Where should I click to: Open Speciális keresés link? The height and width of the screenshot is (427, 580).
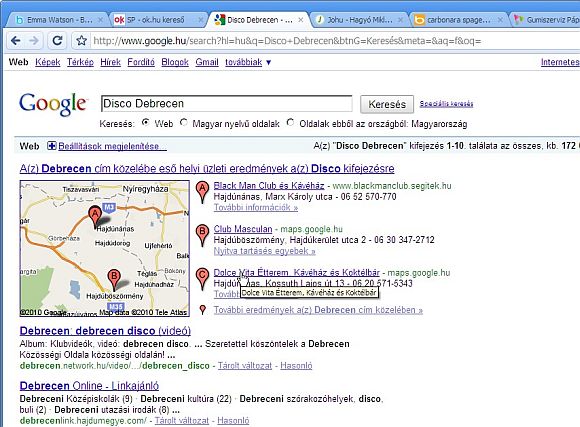pos(446,104)
